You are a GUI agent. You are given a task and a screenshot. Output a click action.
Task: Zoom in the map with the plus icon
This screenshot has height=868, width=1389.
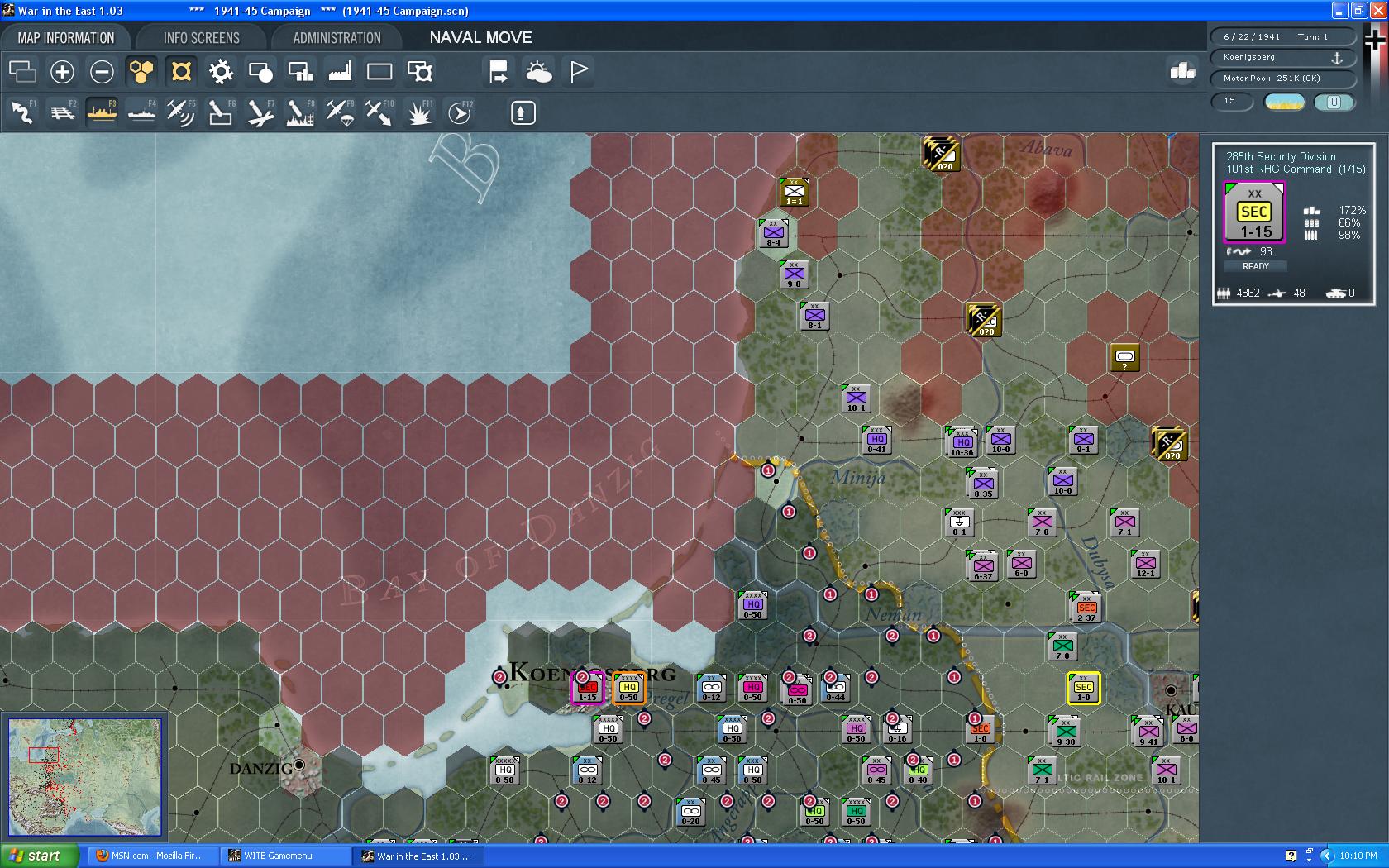62,72
